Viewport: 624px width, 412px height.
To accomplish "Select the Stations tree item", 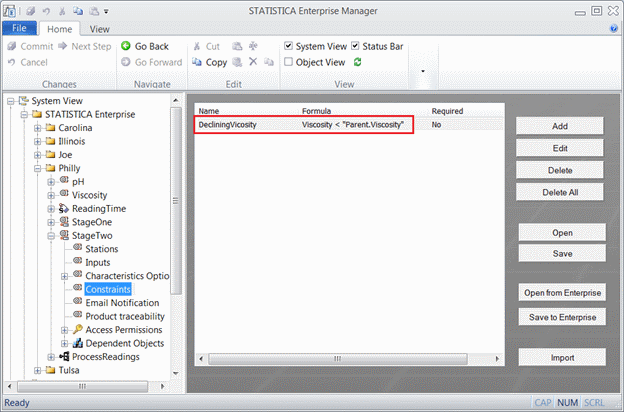I will pyautogui.click(x=101, y=249).
